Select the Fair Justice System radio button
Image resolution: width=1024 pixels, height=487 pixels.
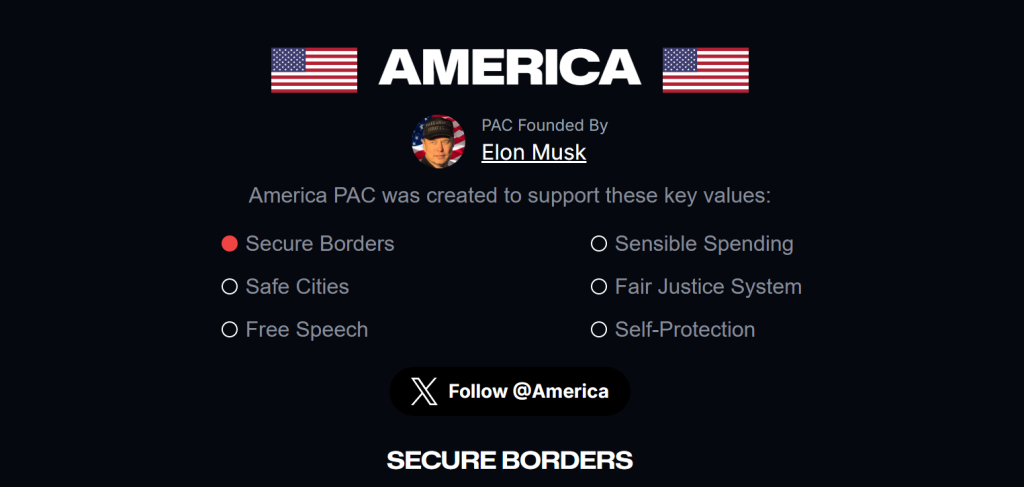tap(599, 287)
